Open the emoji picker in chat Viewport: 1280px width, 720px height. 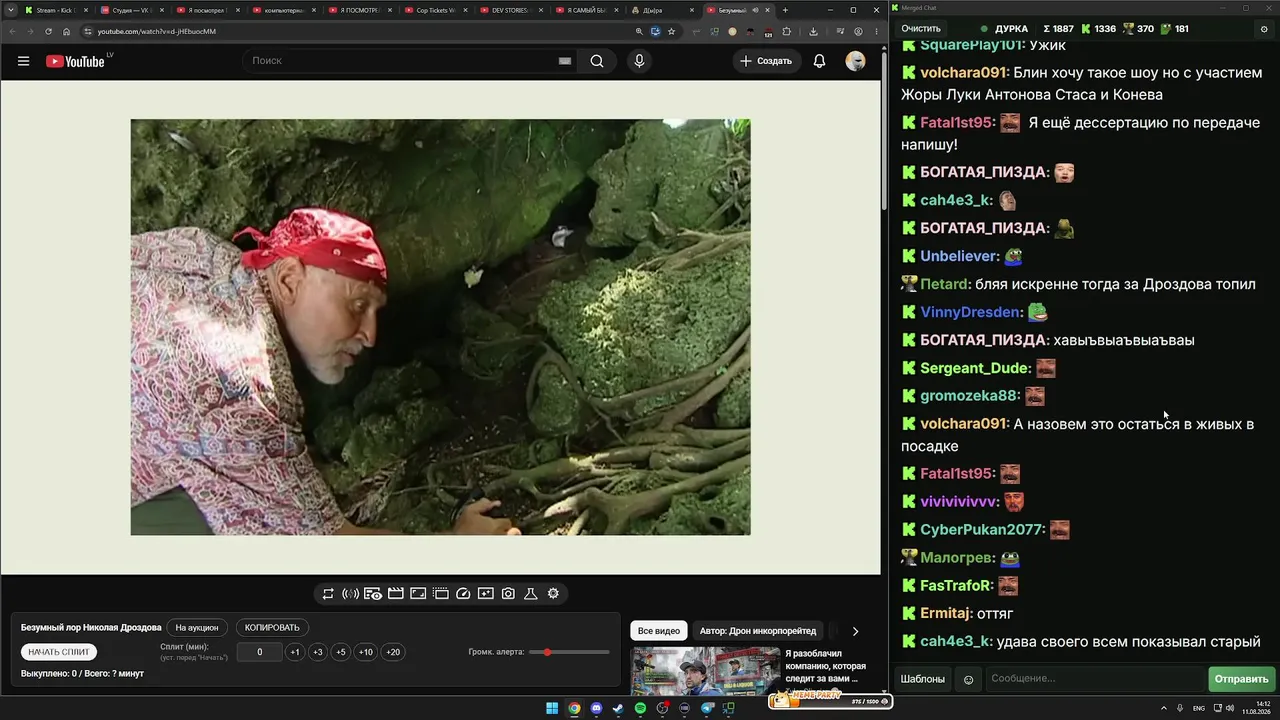click(x=968, y=679)
